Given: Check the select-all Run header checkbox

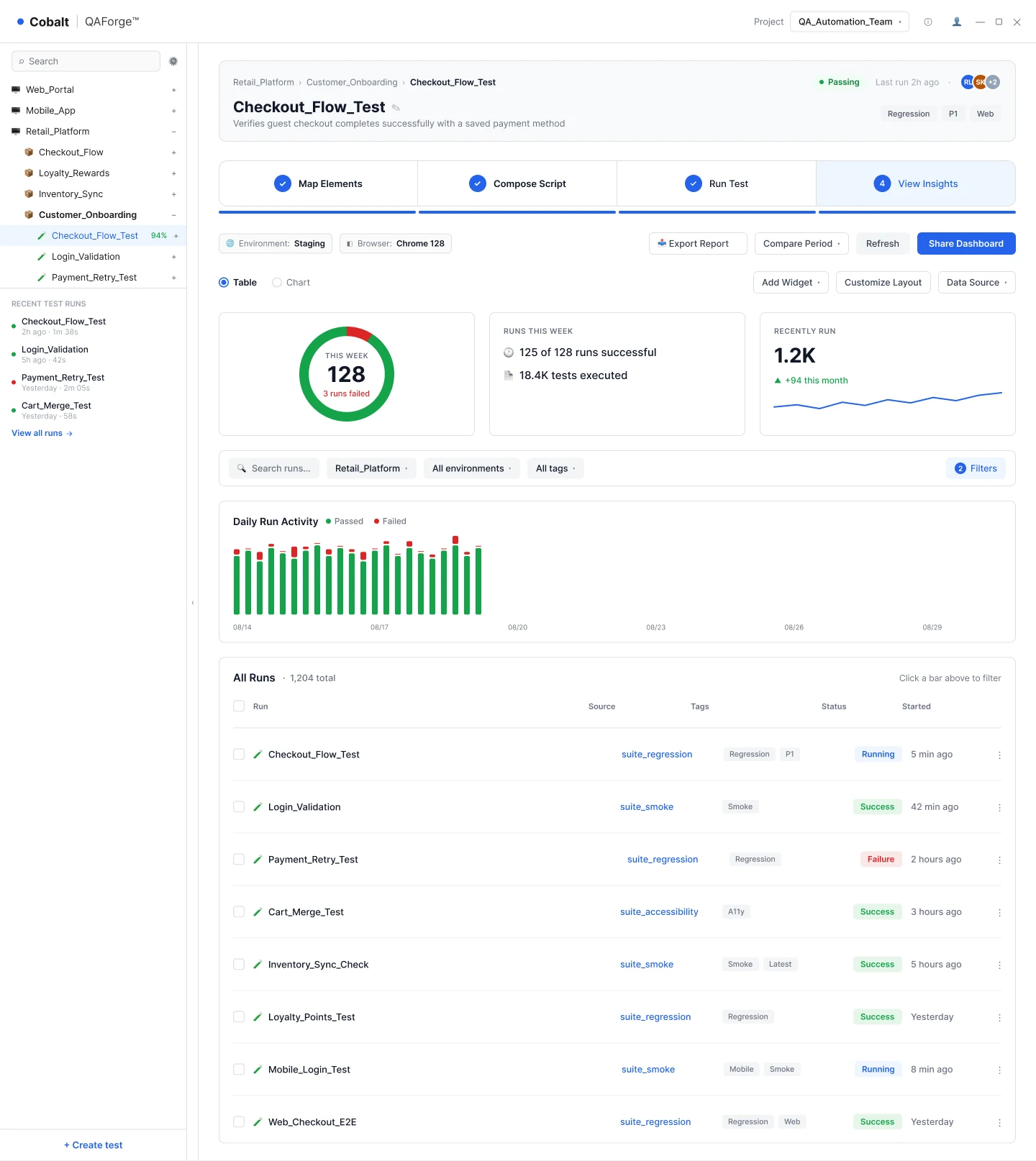Looking at the screenshot, I should click(239, 706).
